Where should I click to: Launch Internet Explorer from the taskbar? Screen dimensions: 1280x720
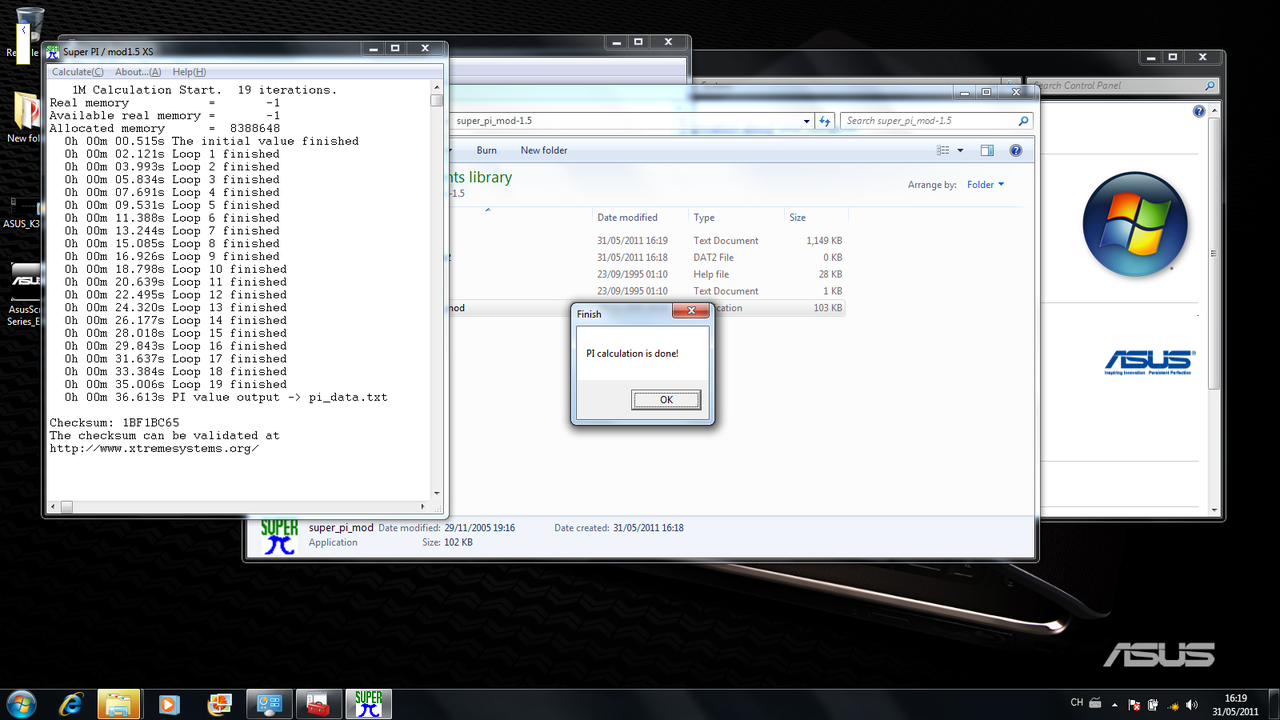[x=71, y=704]
